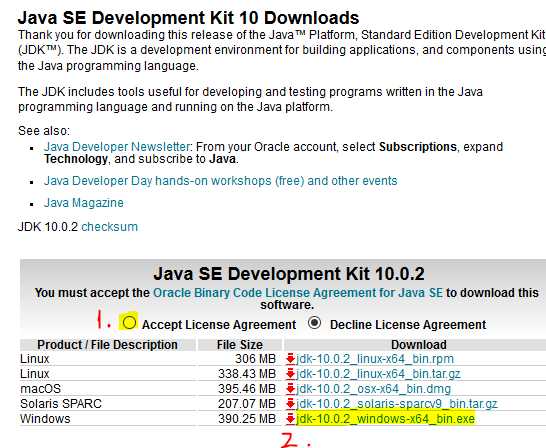Click red download arrow for linux rpm file
Screen dimensions: 546x448
pyautogui.click(x=290, y=359)
